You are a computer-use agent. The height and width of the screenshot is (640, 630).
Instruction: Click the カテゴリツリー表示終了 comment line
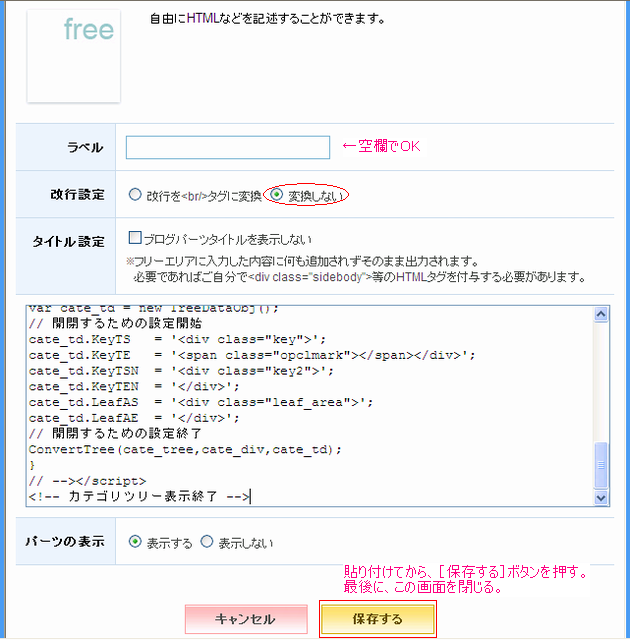point(139,497)
